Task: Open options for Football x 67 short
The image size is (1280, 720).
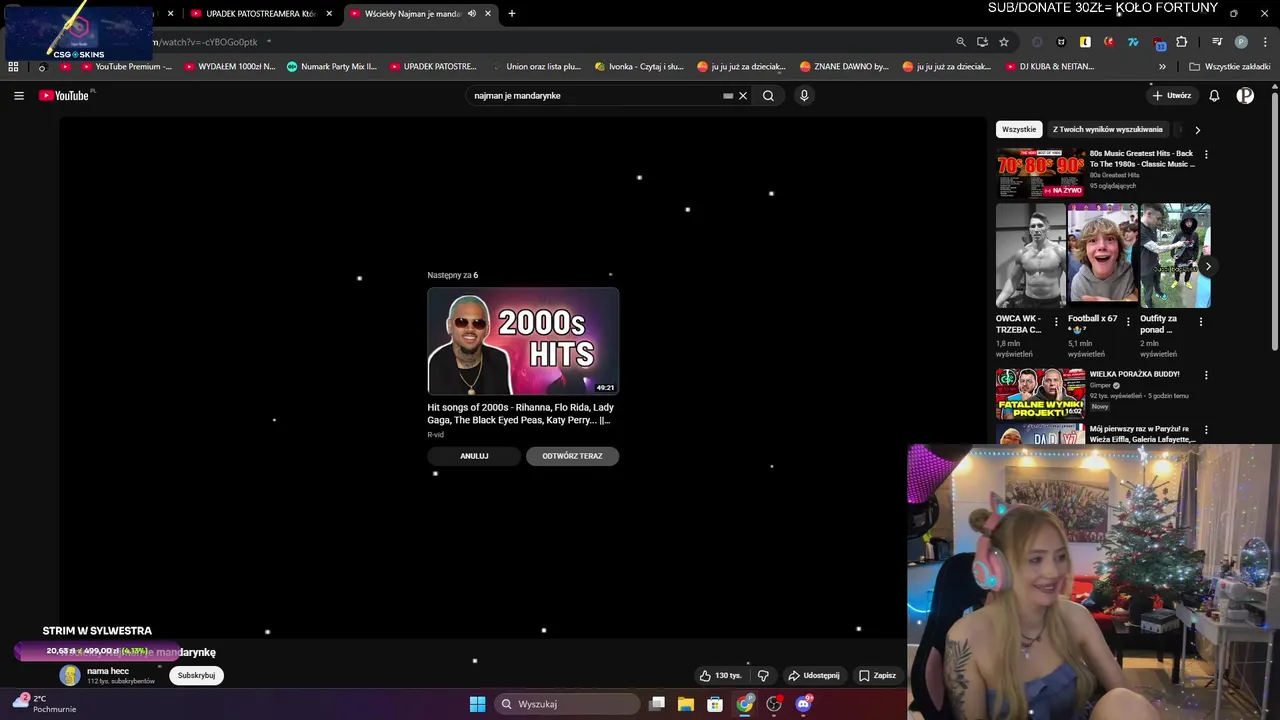Action: 1128,322
